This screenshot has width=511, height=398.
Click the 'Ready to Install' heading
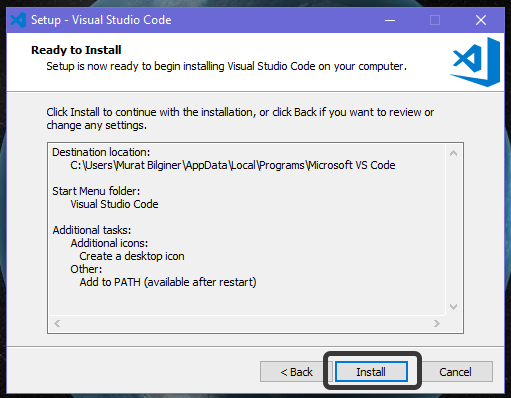tap(76, 50)
